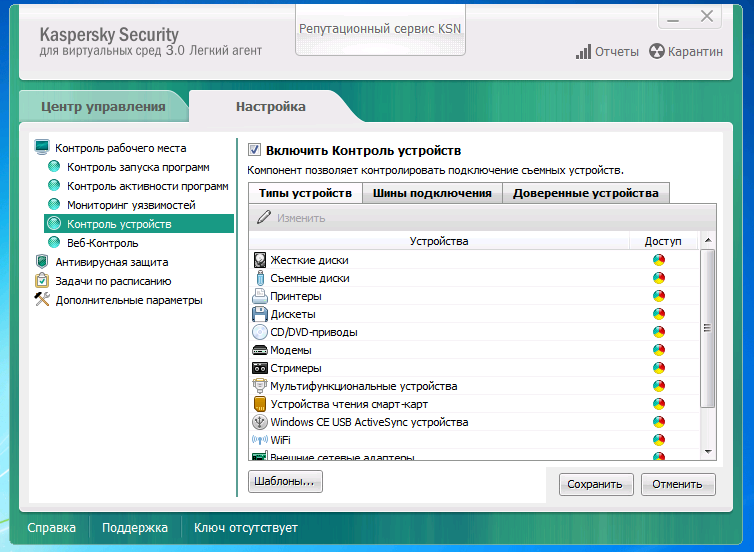Image resolution: width=754 pixels, height=552 pixels.
Task: Sort by the Доступ column header
Action: (x=663, y=241)
